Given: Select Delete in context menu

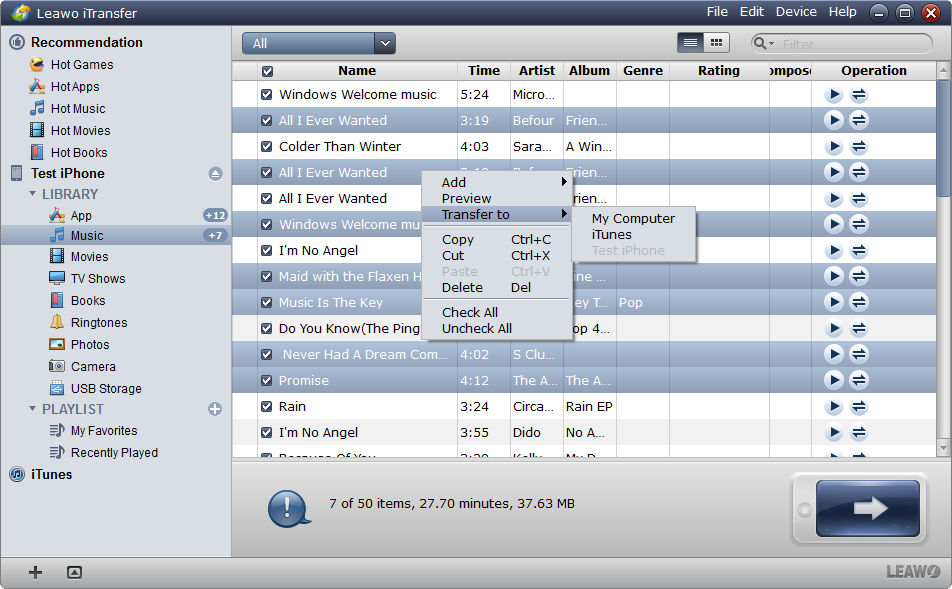Looking at the screenshot, I should 497,288.
